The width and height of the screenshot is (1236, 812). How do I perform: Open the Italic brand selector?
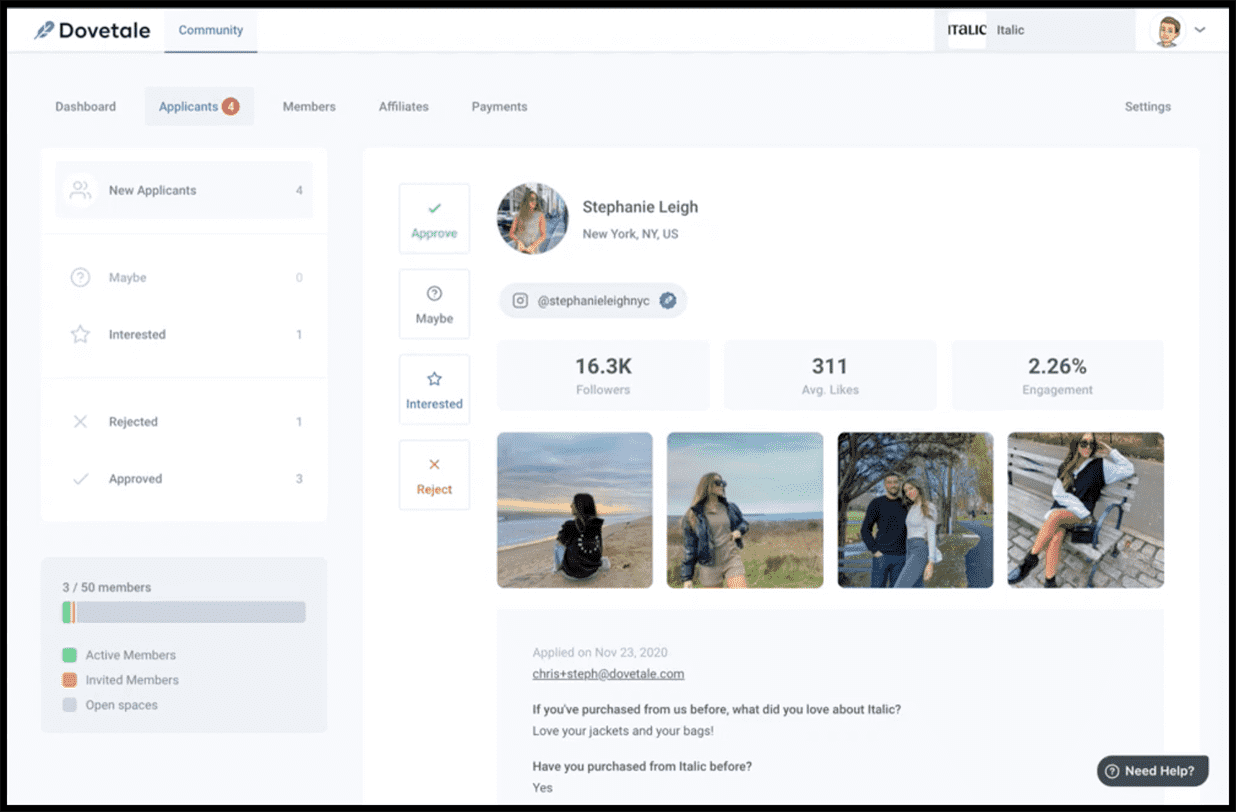(x=1035, y=30)
